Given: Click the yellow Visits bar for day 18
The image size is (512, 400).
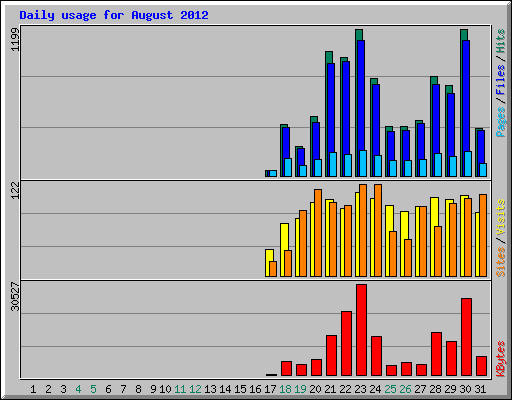Looking at the screenshot, I should coord(283,237).
